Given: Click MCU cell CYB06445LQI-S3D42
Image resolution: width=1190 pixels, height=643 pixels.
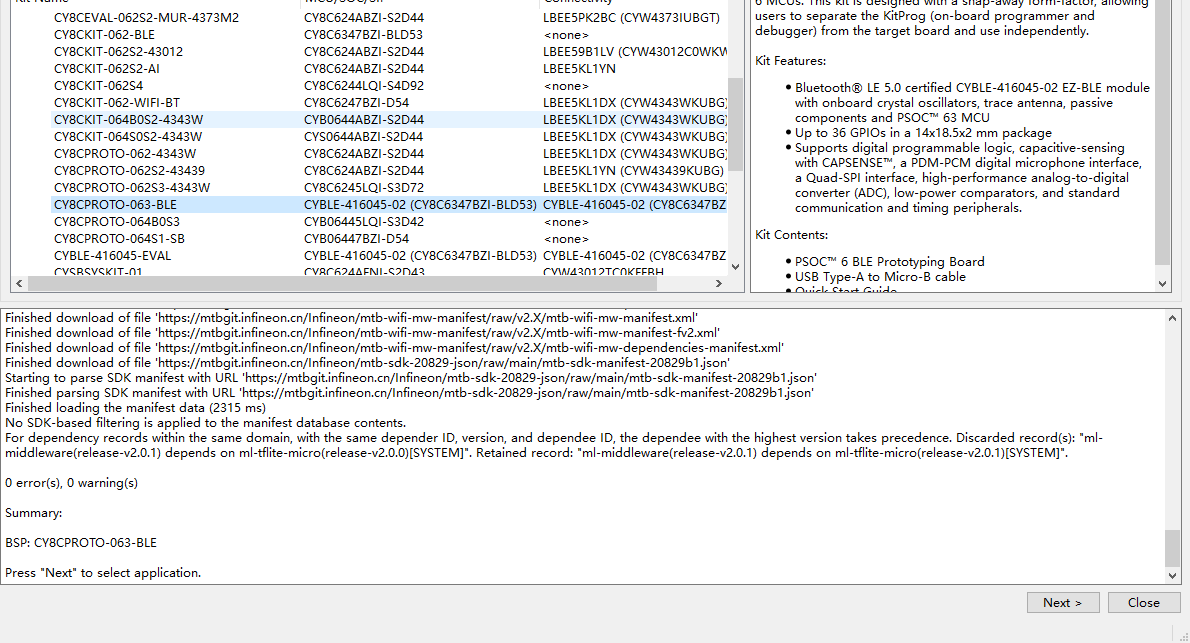Looking at the screenshot, I should 364,222.
